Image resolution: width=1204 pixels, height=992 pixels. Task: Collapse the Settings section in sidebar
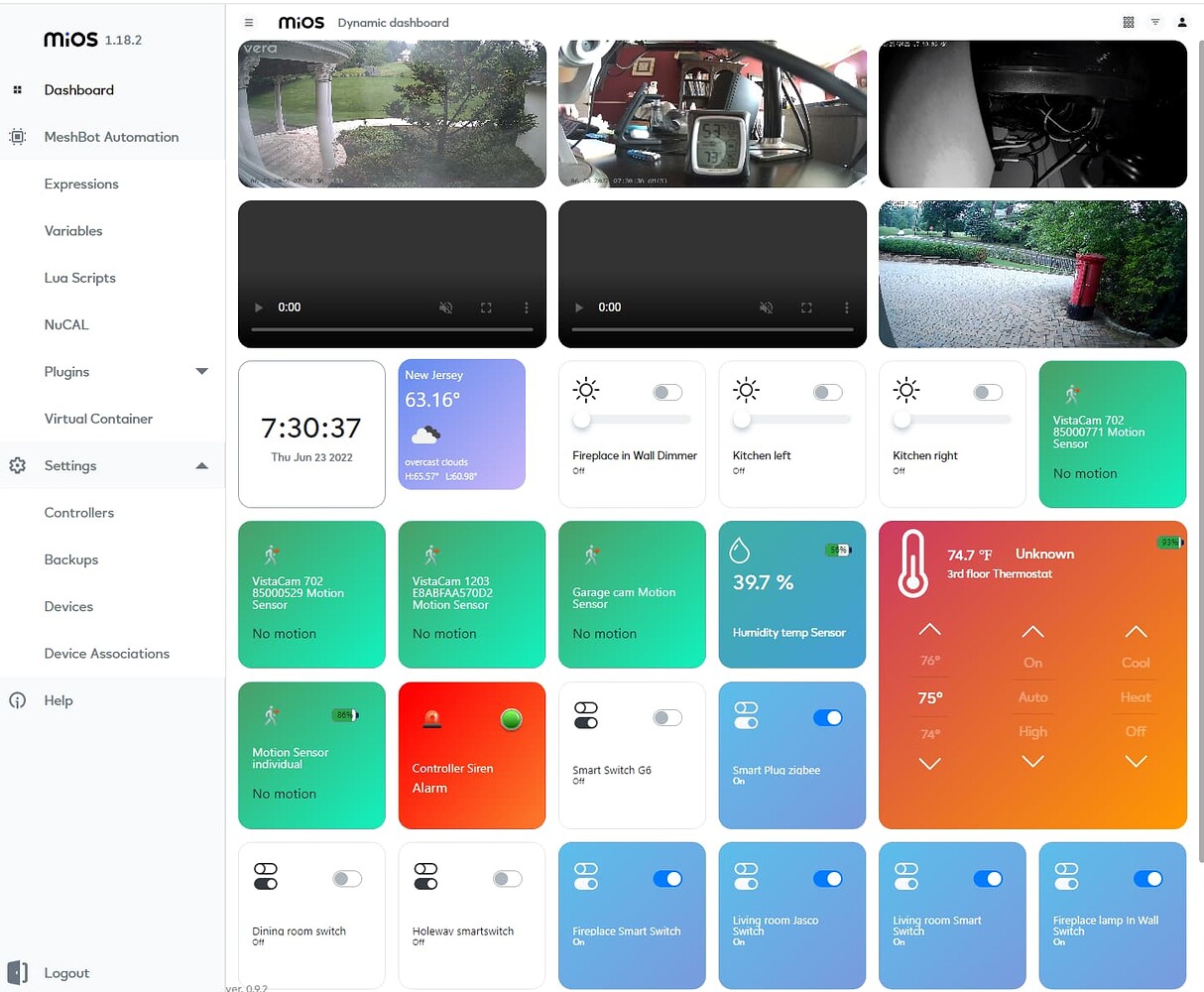click(201, 465)
